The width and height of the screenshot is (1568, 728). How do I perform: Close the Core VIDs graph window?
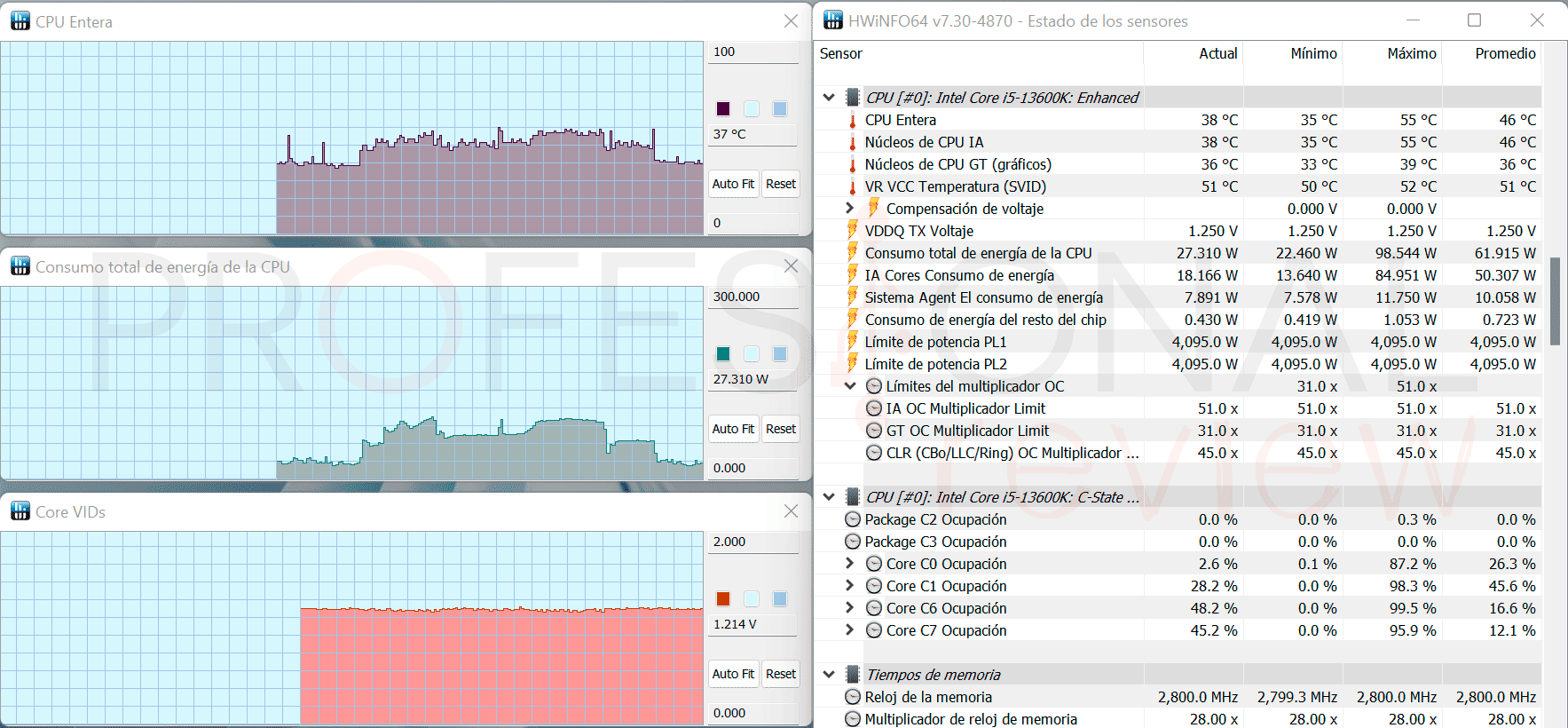(x=791, y=511)
